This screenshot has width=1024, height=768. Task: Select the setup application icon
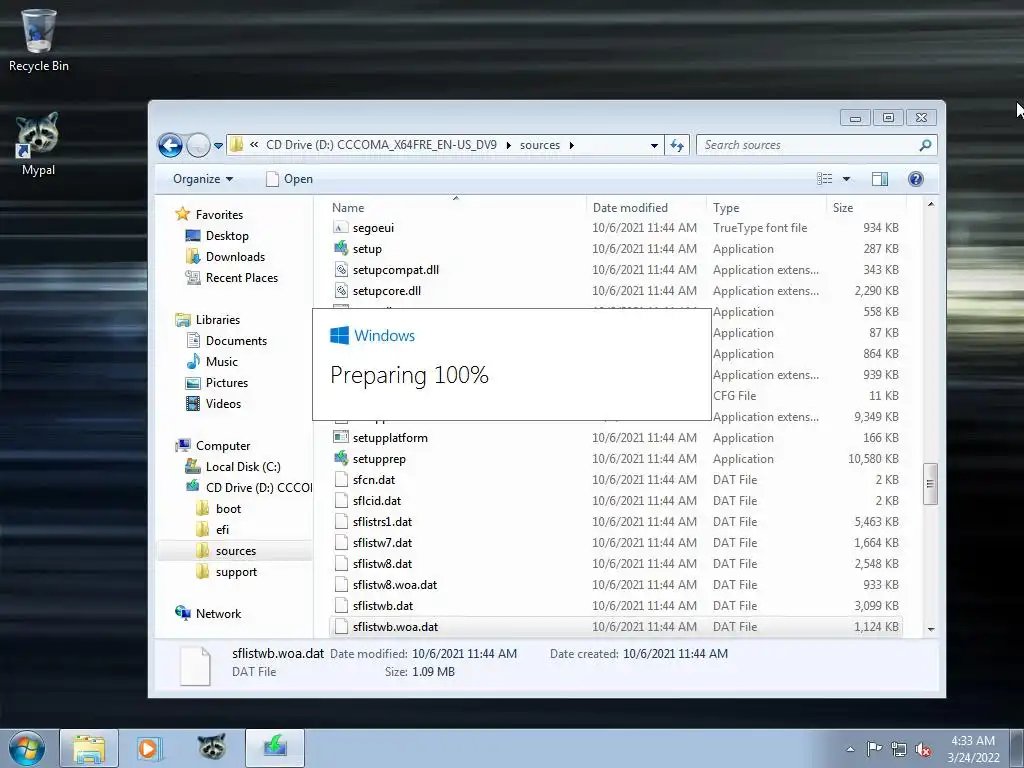pos(340,248)
